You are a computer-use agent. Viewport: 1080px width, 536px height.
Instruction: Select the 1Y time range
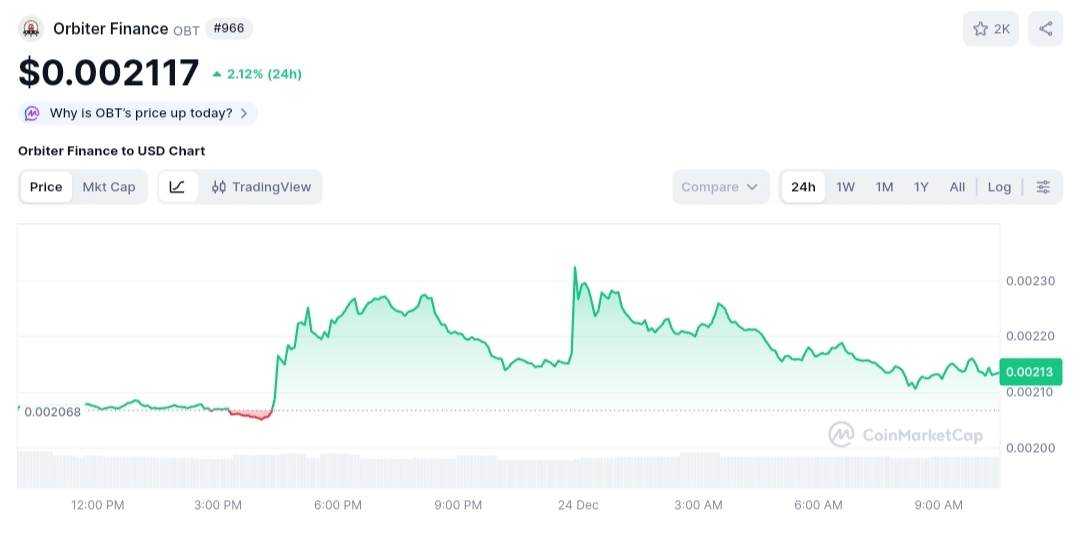[921, 187]
